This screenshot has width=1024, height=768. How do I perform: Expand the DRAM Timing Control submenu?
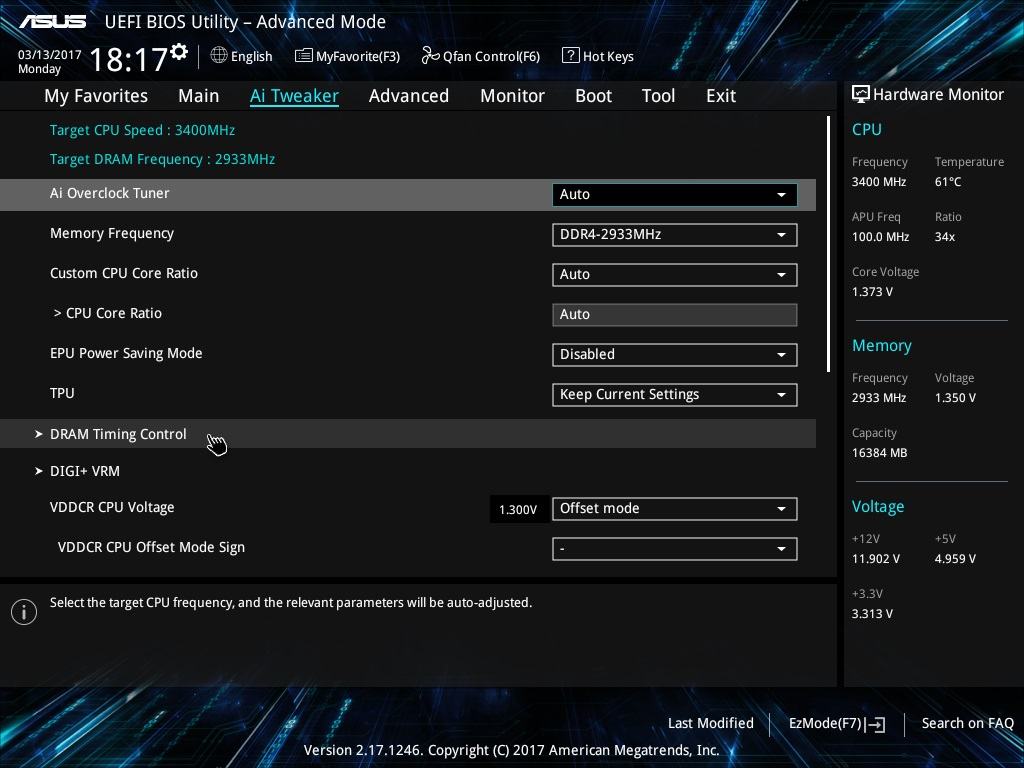(408, 434)
